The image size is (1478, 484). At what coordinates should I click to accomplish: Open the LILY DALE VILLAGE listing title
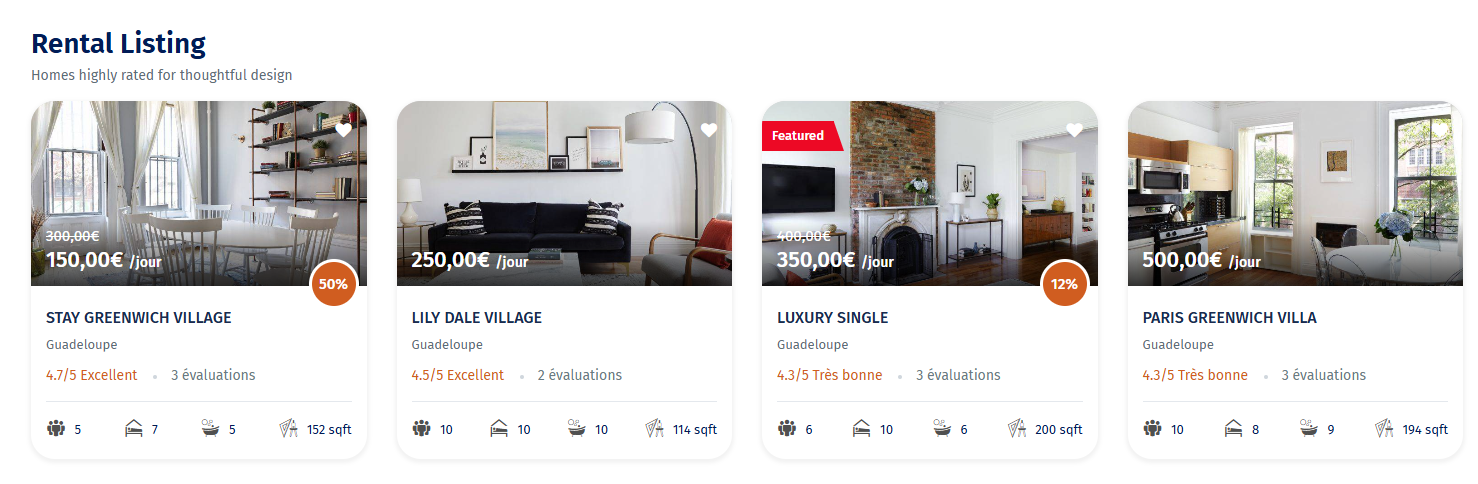[x=477, y=318]
